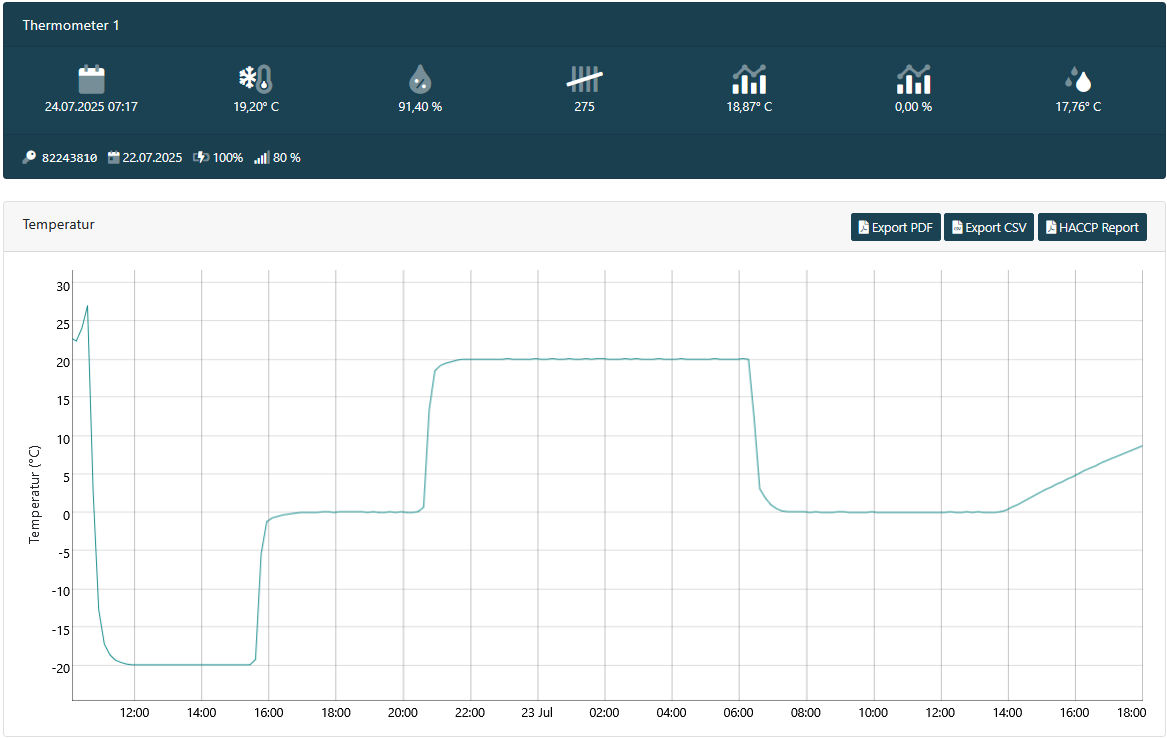Click the small calendar icon beside 22.07.2025
Viewport: 1167px width, 738px height.
pos(114,158)
